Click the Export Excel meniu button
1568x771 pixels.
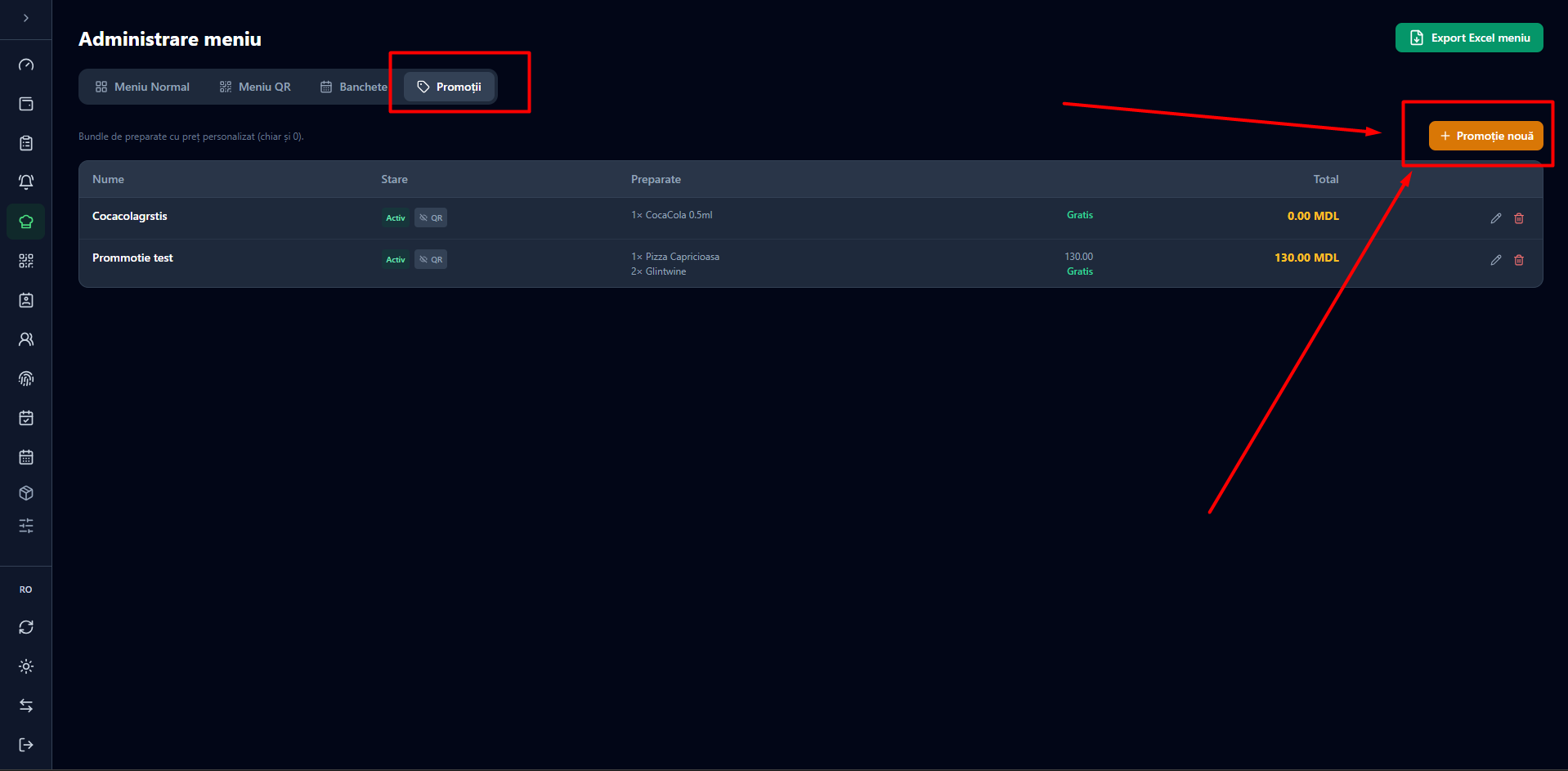pos(1469,38)
